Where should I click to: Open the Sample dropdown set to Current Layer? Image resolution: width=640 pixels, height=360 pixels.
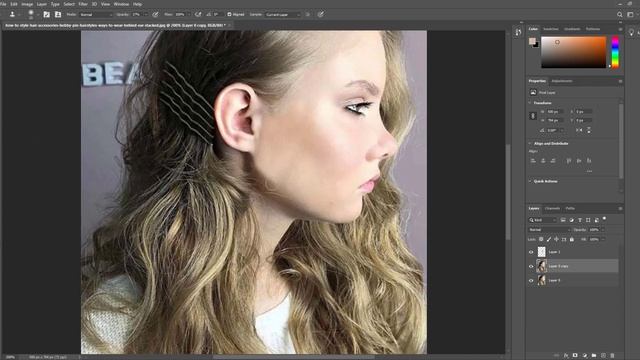pos(283,14)
